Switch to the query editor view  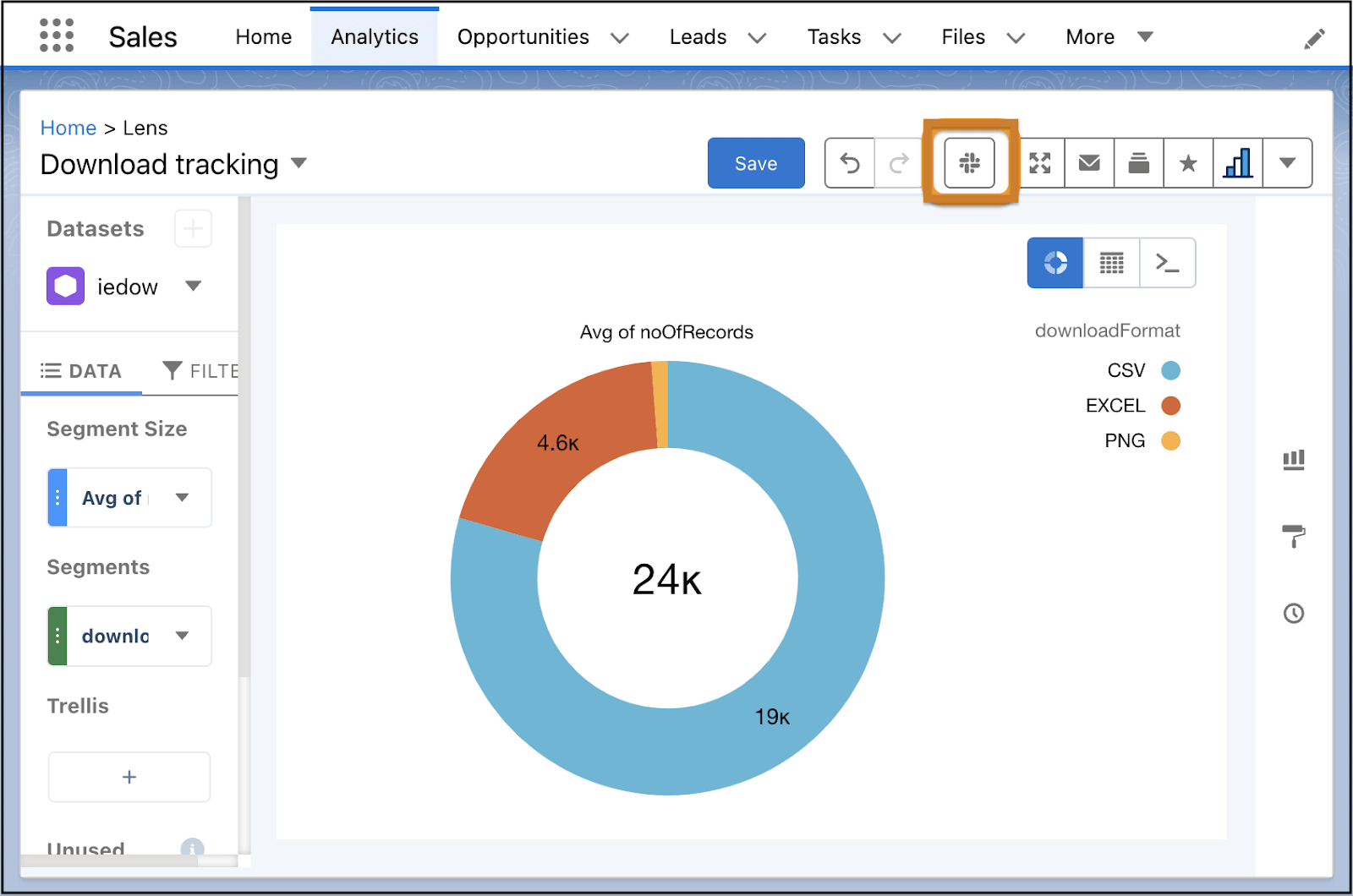point(1168,263)
